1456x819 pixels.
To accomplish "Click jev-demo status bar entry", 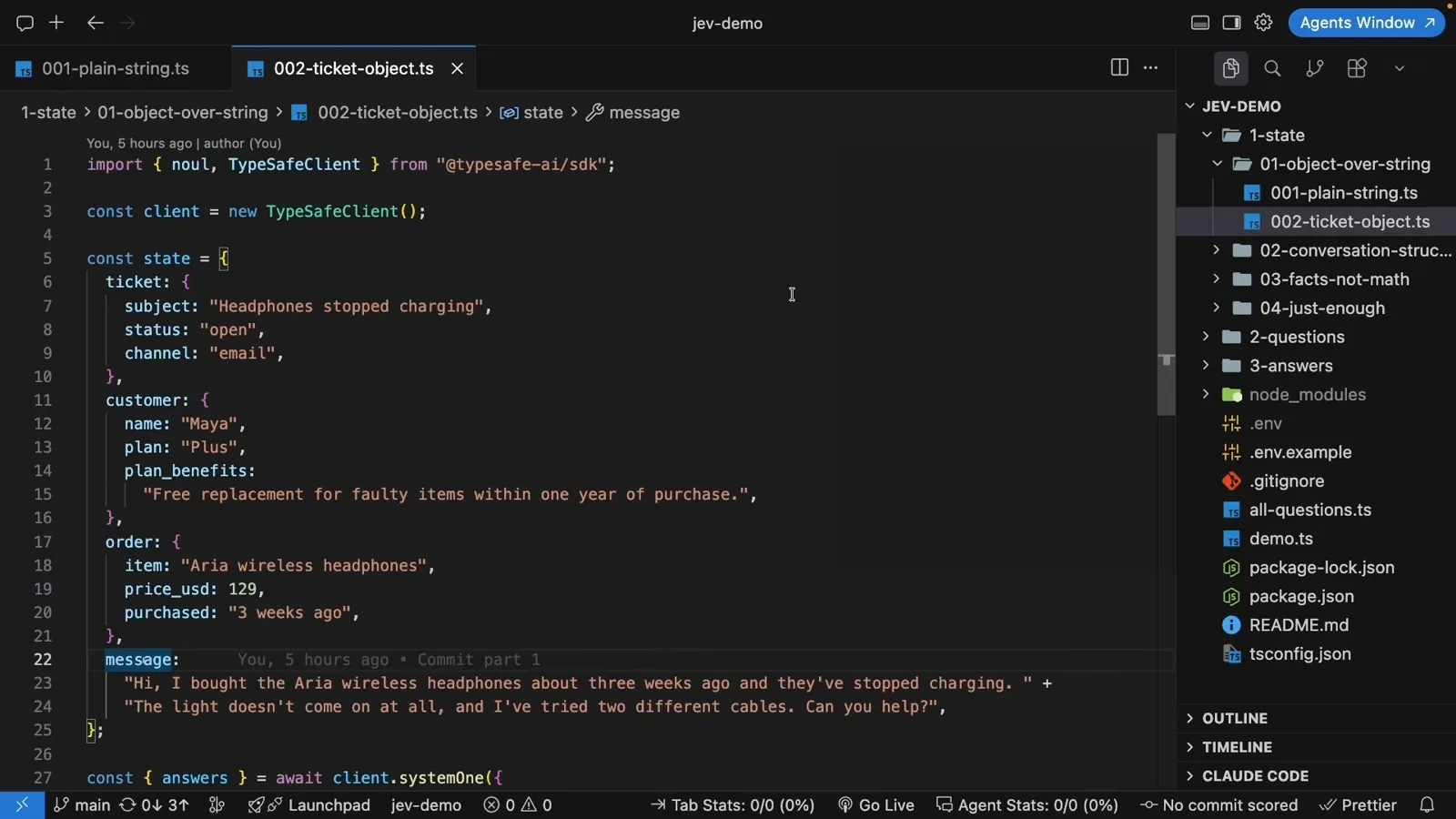I will pyautogui.click(x=426, y=805).
